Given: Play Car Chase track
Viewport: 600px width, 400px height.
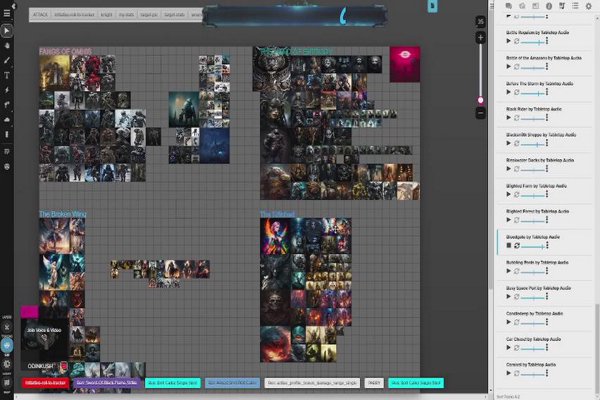Looking at the screenshot, I should pos(509,348).
